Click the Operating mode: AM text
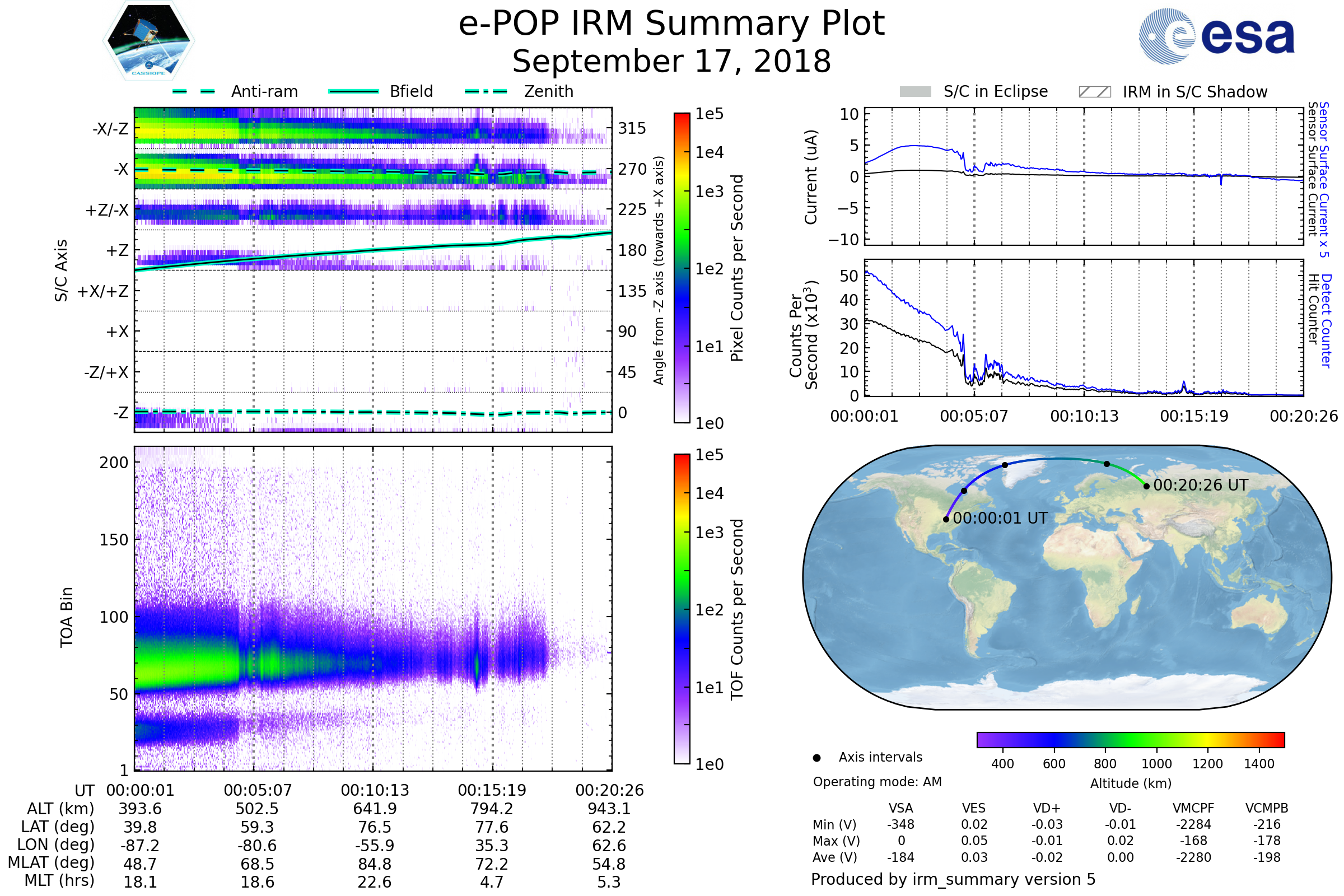1344x896 pixels. pos(877,782)
